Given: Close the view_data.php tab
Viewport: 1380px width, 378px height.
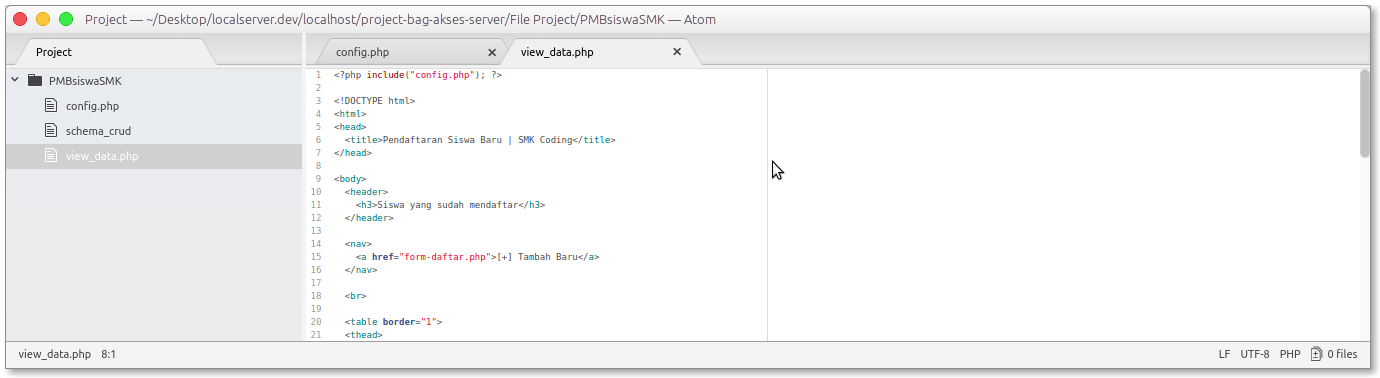Looking at the screenshot, I should tap(677, 52).
